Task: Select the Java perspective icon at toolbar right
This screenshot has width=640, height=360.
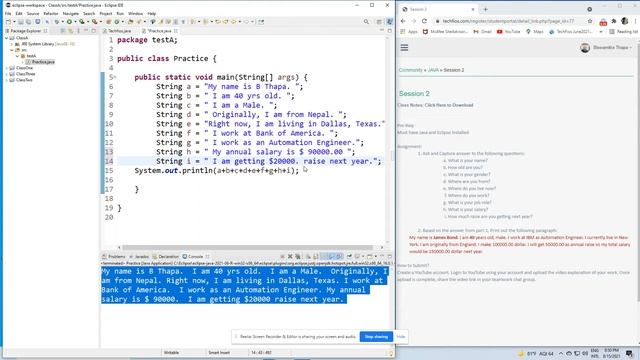Action: click(389, 22)
